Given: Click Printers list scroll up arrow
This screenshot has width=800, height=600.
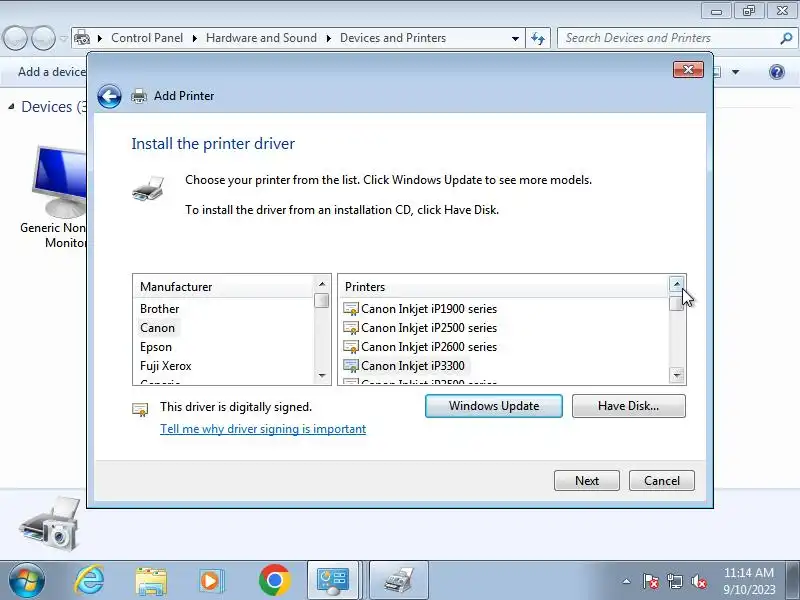Looking at the screenshot, I should (x=677, y=284).
